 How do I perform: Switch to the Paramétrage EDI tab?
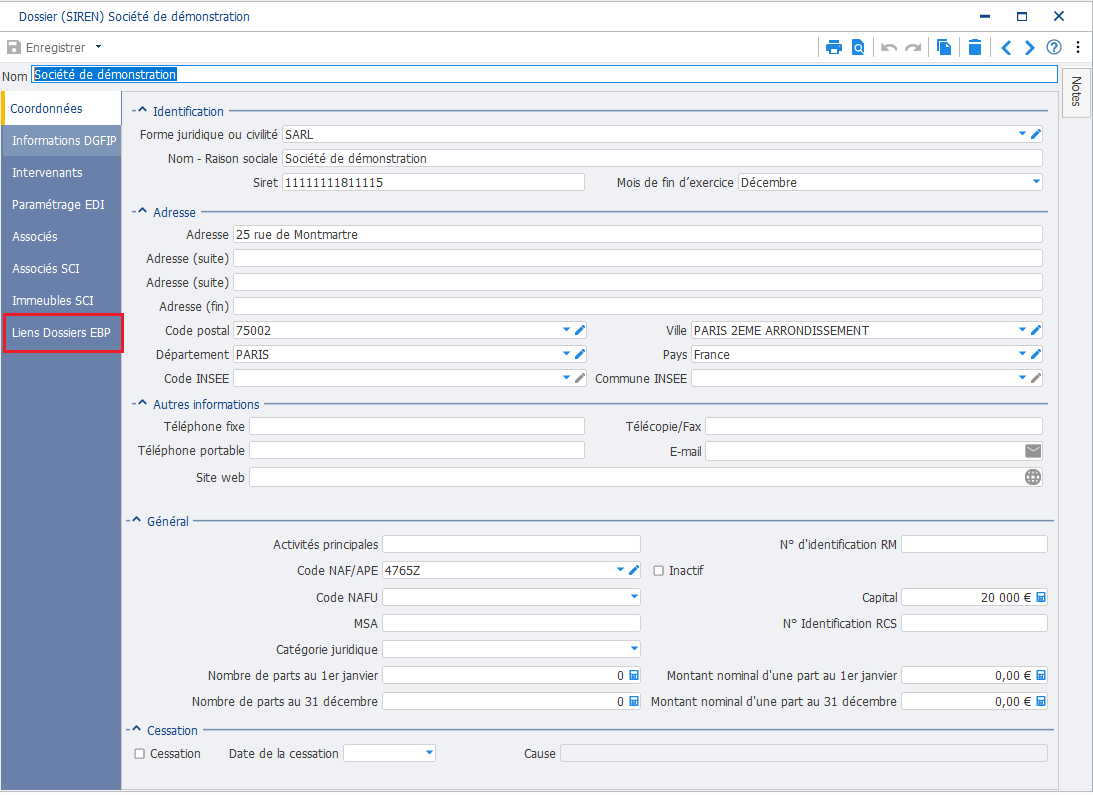[62, 204]
